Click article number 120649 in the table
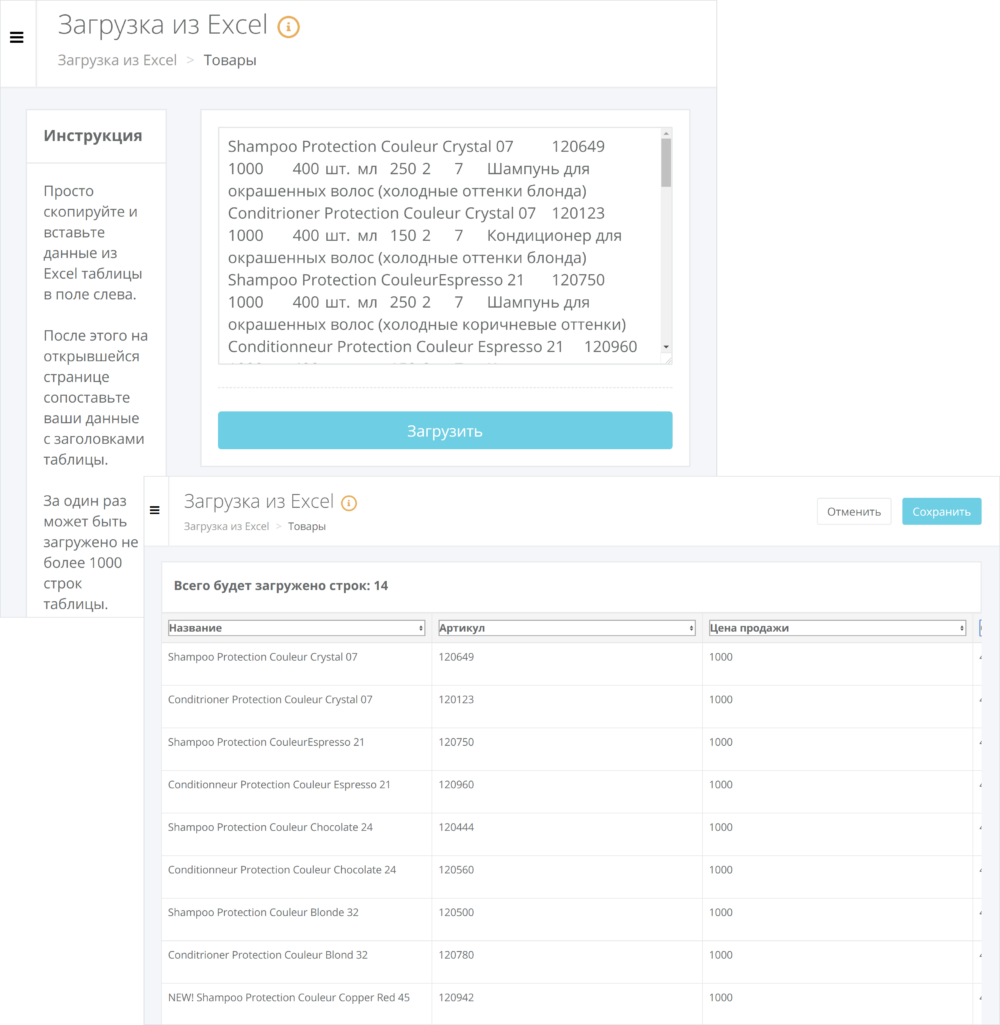1000x1025 pixels. (x=456, y=657)
